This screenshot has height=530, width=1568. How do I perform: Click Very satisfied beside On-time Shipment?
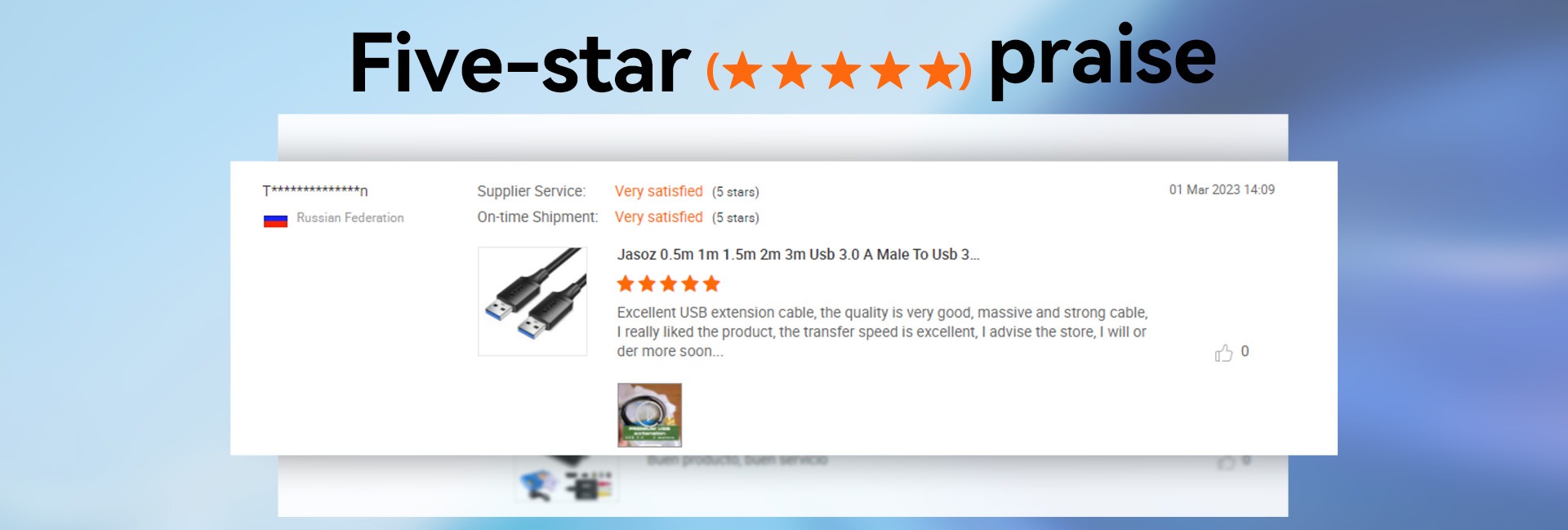click(x=658, y=217)
